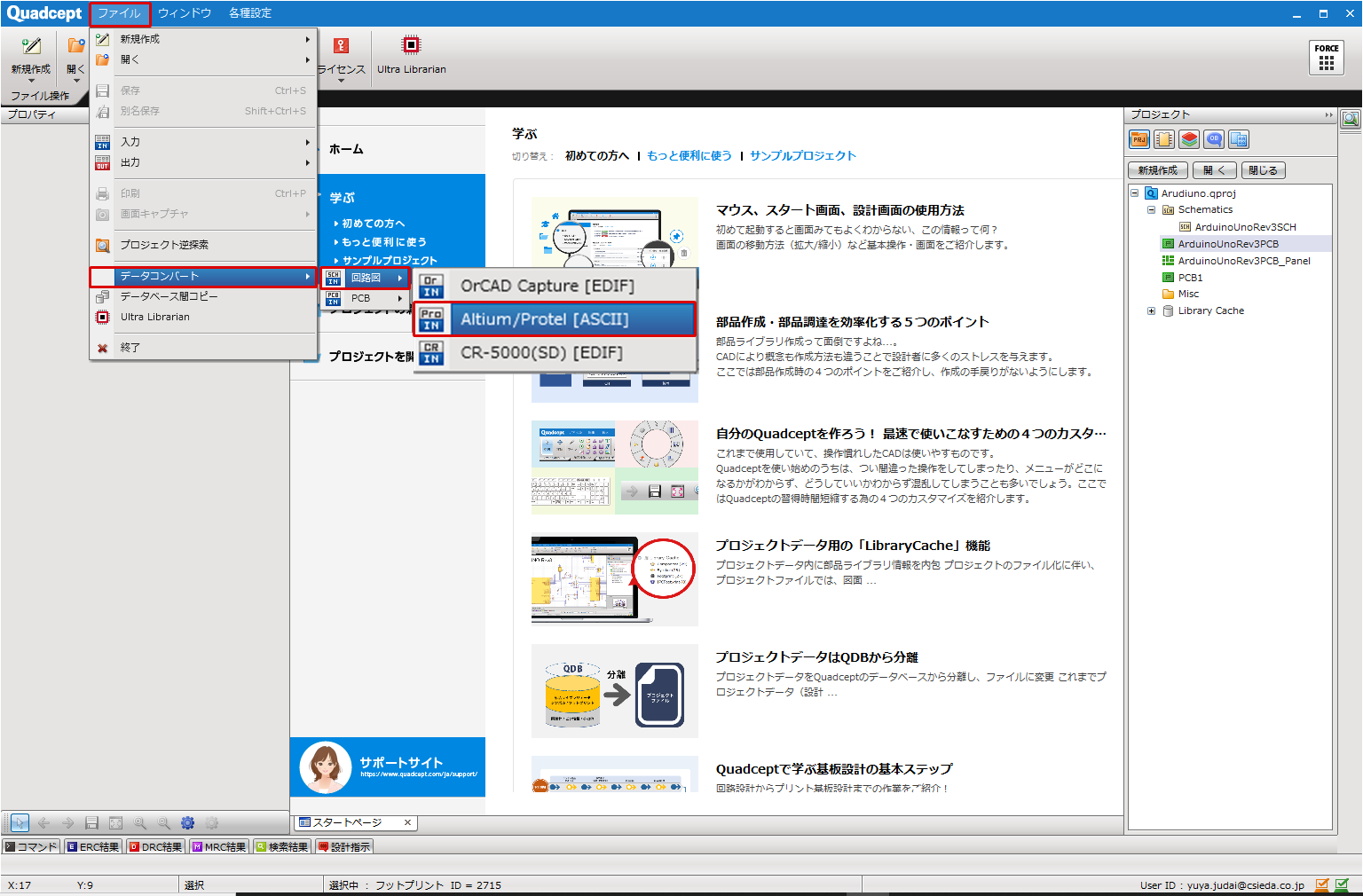Viewport: 1363px width, 896px height.
Task: Switch to the MRC結果 tab
Action: (218, 847)
